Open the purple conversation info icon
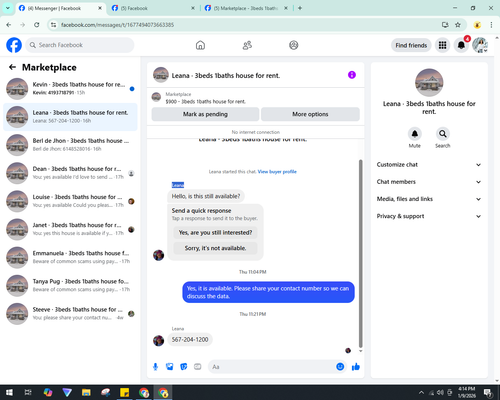The image size is (500, 400). (352, 75)
